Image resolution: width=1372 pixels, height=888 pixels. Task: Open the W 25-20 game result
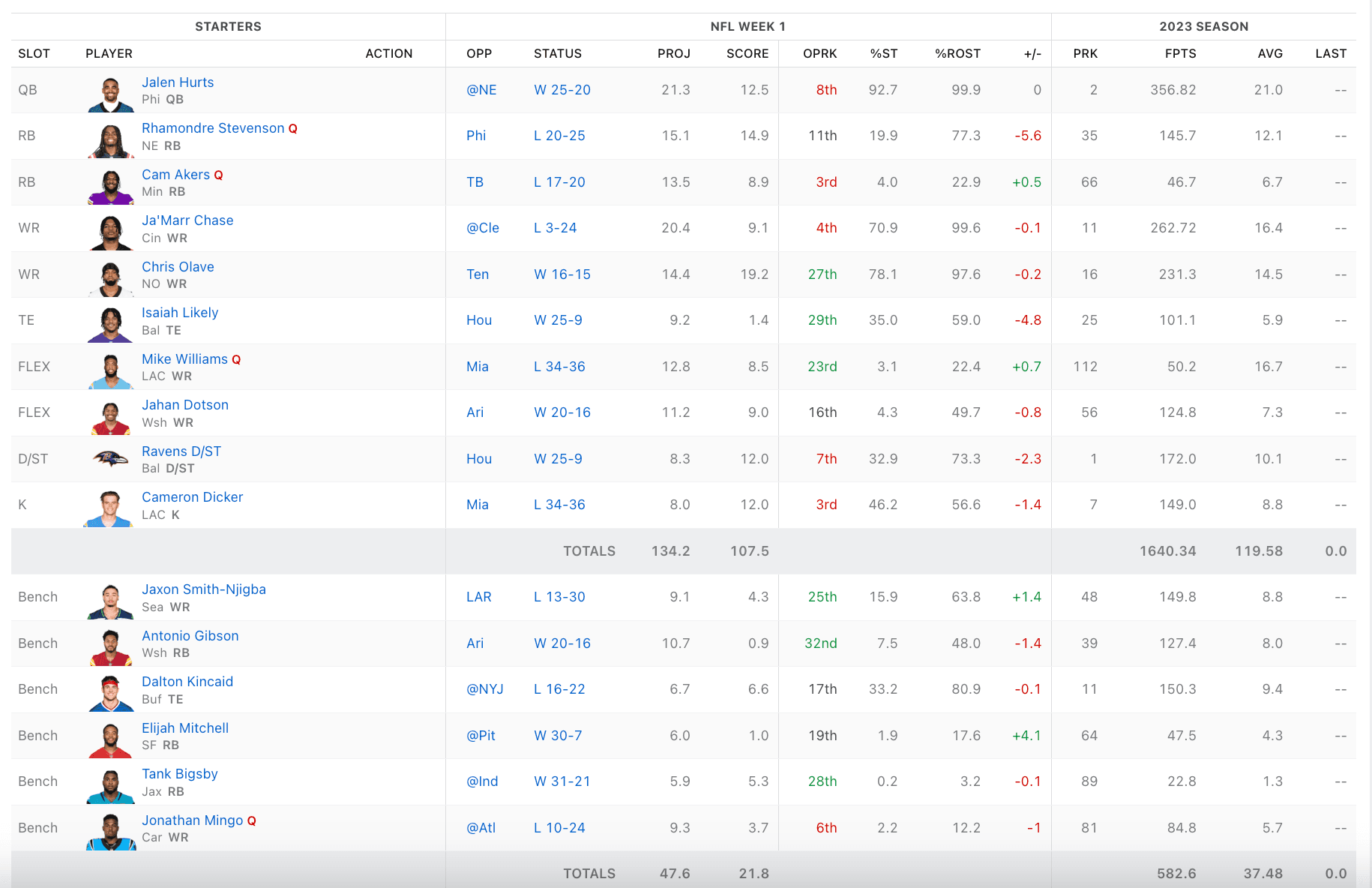(562, 90)
